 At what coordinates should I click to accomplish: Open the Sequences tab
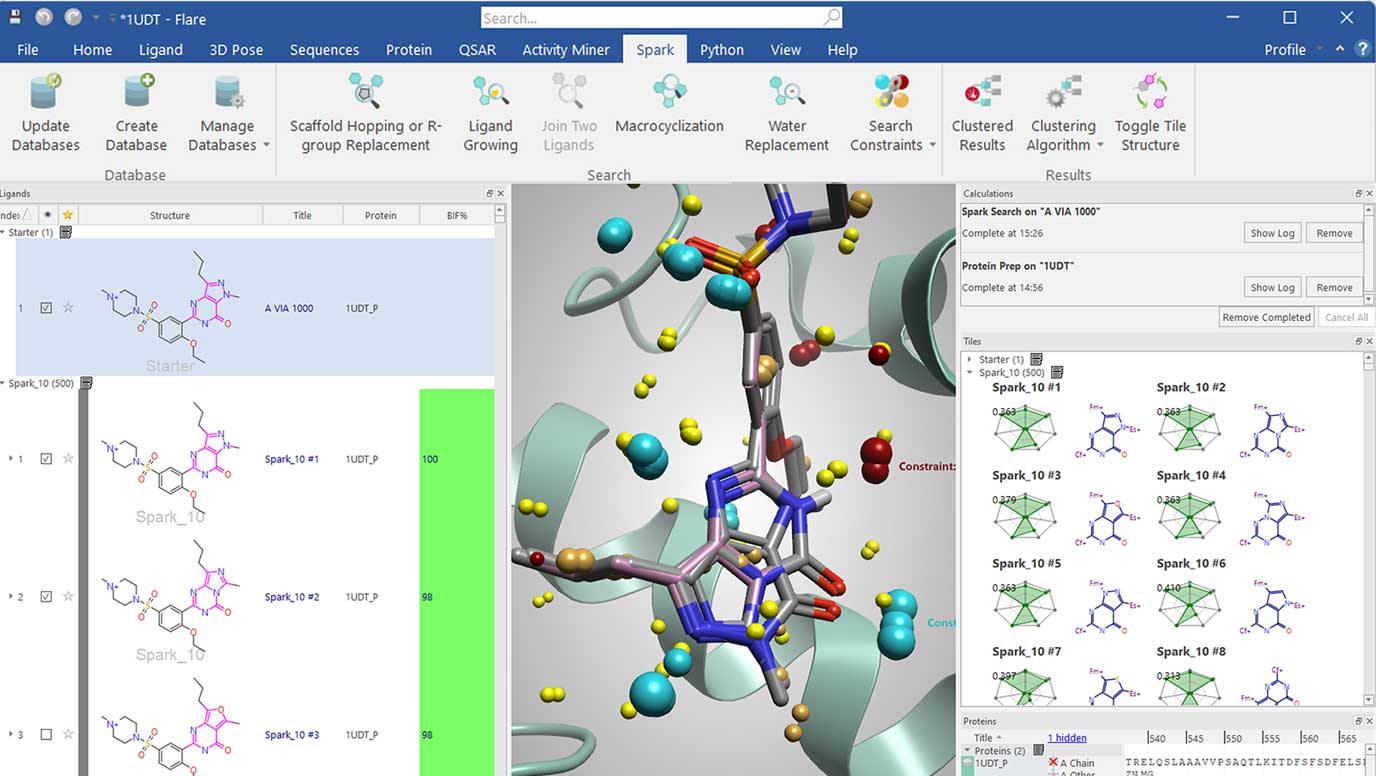click(x=324, y=50)
